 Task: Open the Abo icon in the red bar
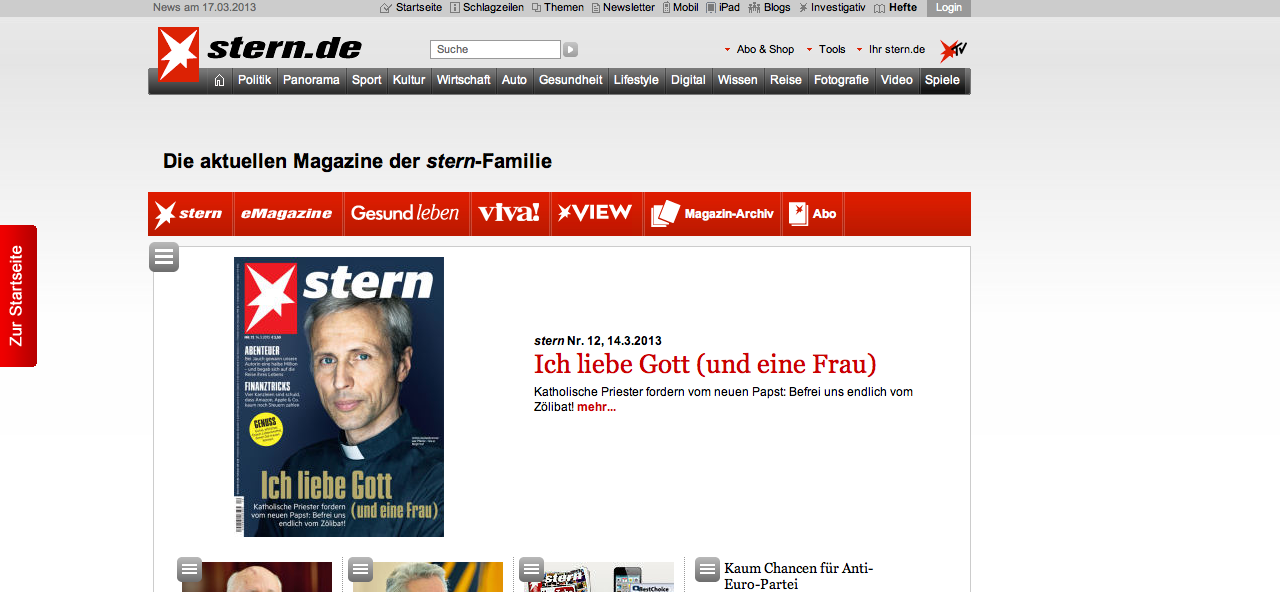(x=798, y=213)
